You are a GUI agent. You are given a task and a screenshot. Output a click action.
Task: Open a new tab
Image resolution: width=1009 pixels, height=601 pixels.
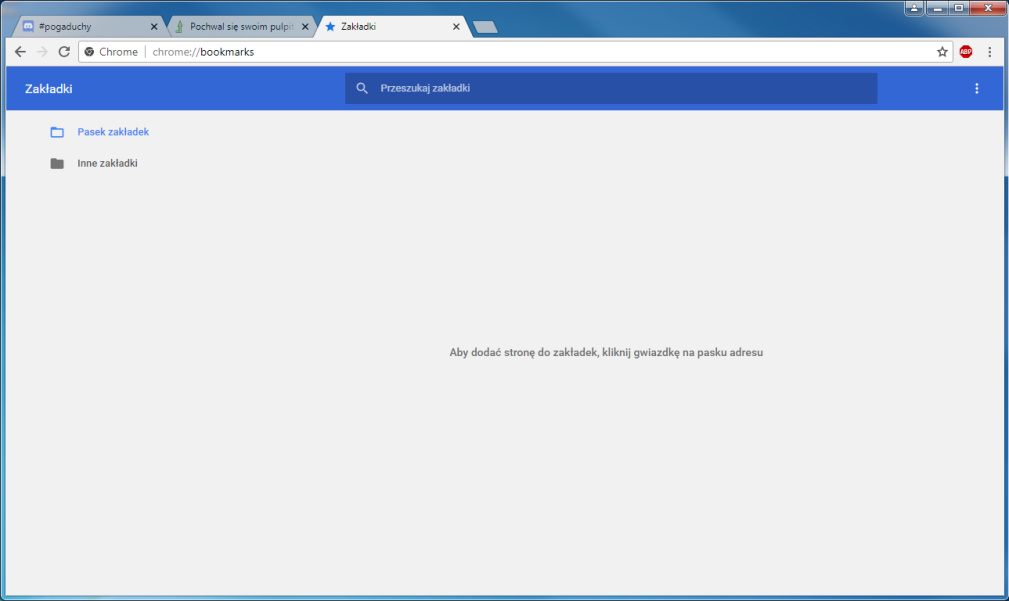485,27
